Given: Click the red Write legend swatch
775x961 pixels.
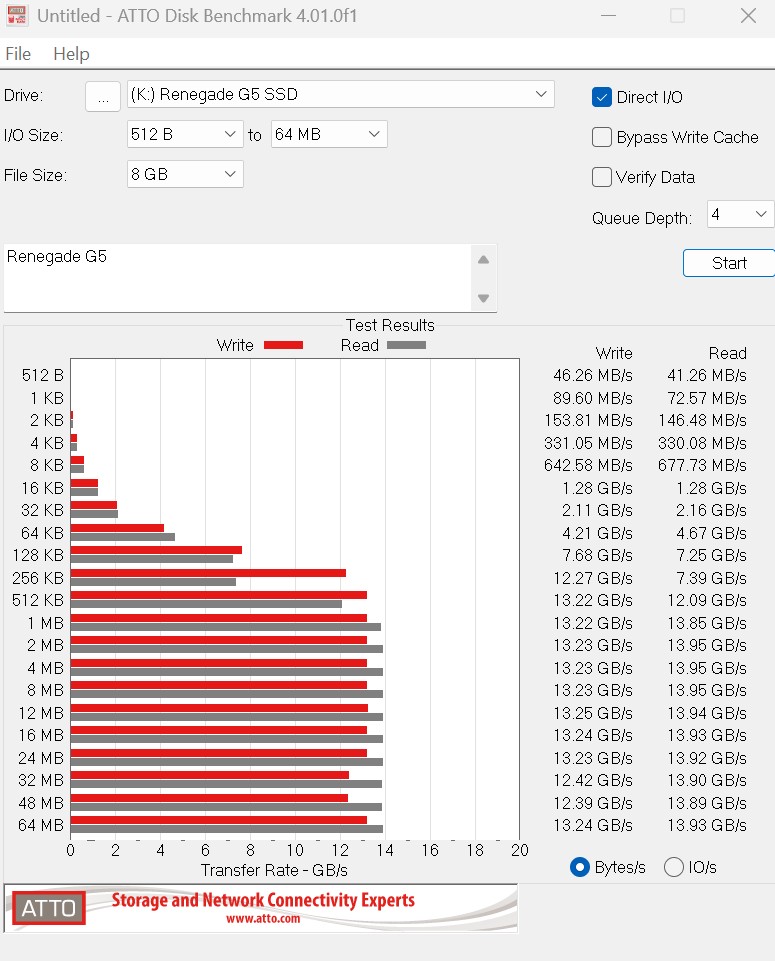Looking at the screenshot, I should pos(283,346).
